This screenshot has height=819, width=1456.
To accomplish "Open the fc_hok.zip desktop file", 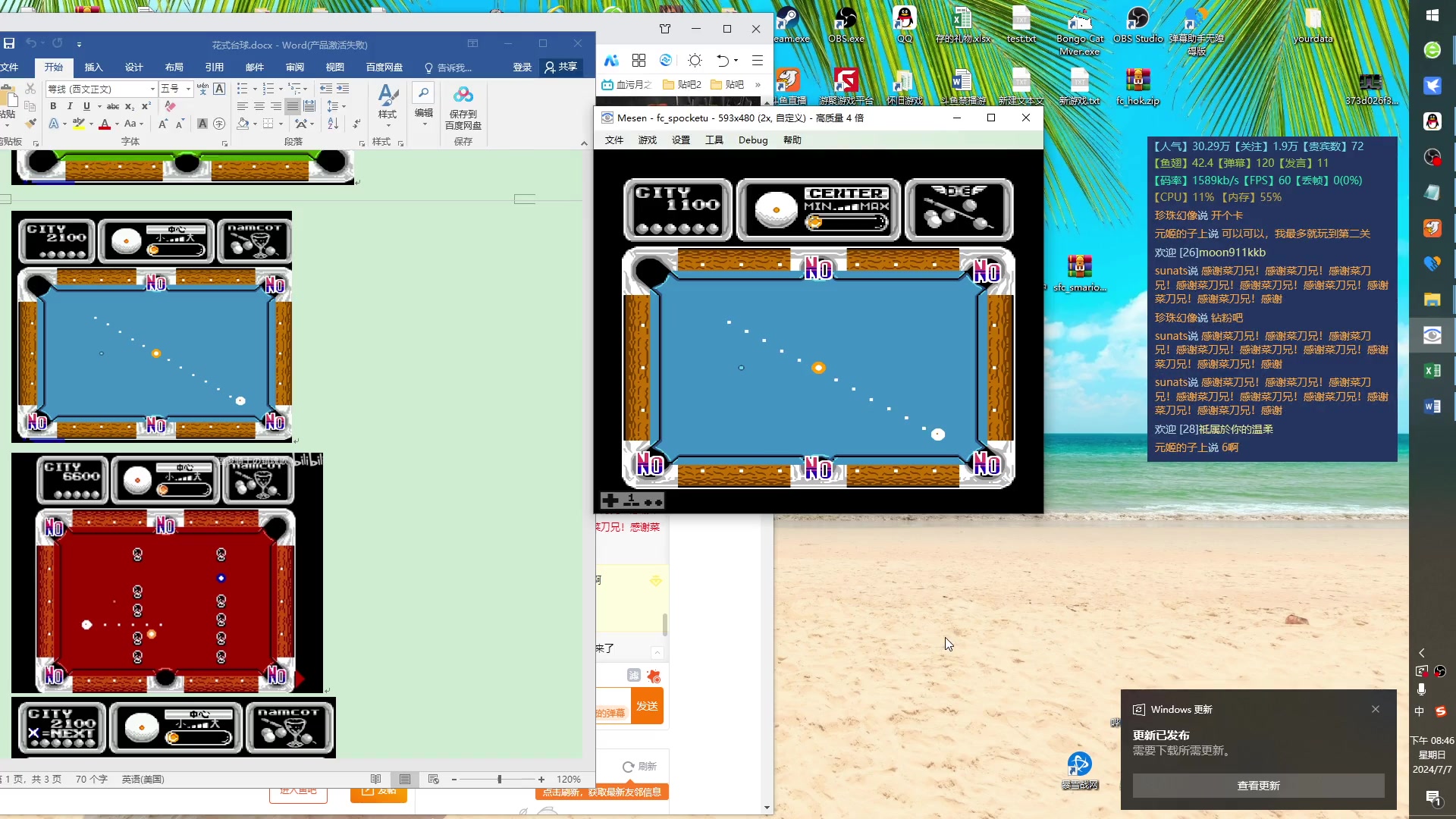I will tap(1137, 86).
